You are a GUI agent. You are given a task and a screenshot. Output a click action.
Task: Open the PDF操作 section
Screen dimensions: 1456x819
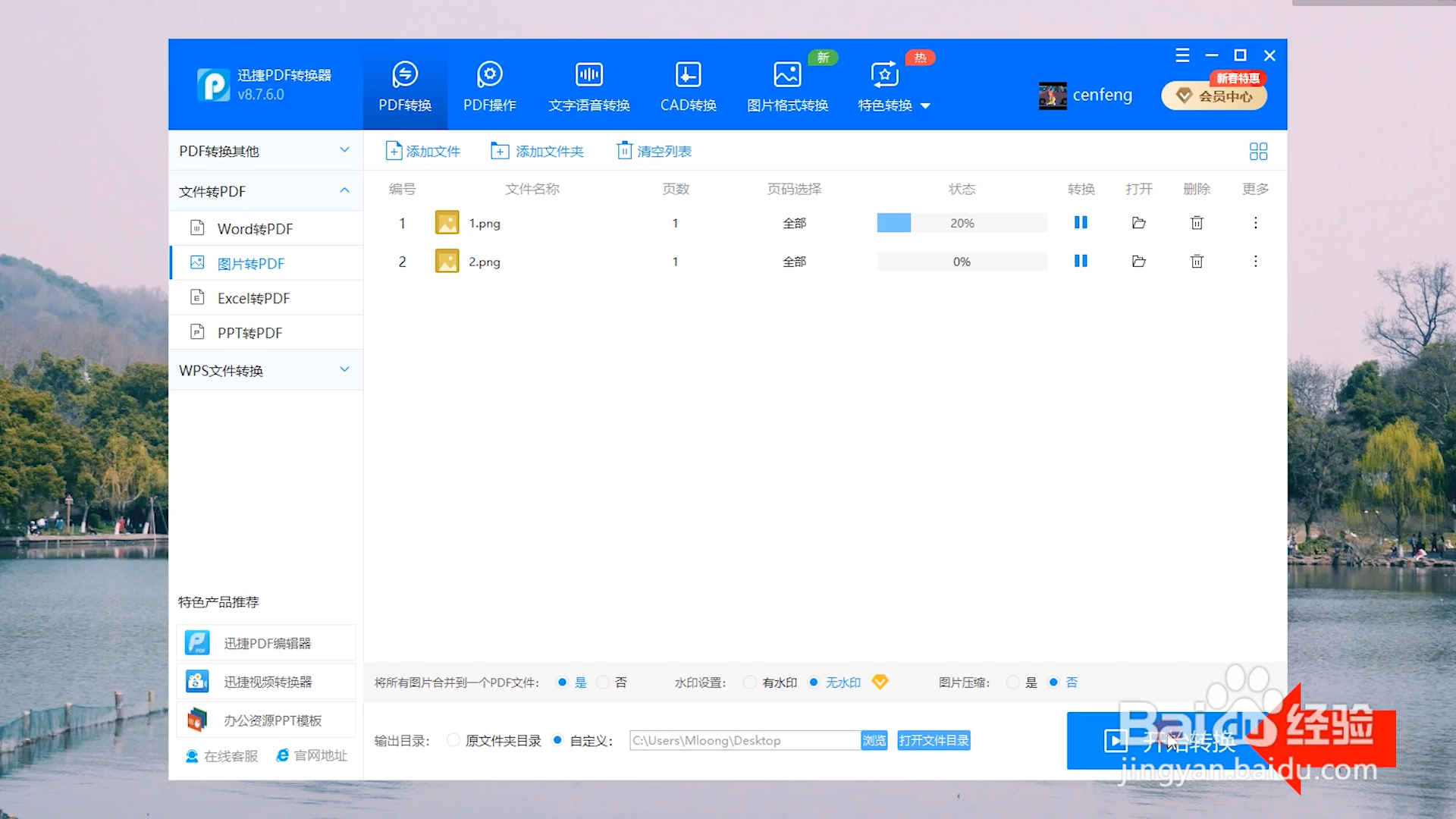point(489,85)
